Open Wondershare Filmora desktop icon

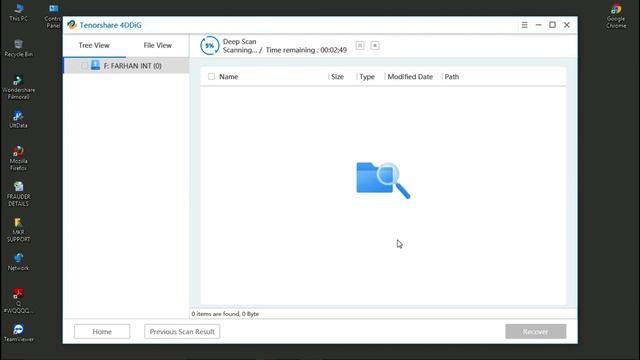point(18,87)
